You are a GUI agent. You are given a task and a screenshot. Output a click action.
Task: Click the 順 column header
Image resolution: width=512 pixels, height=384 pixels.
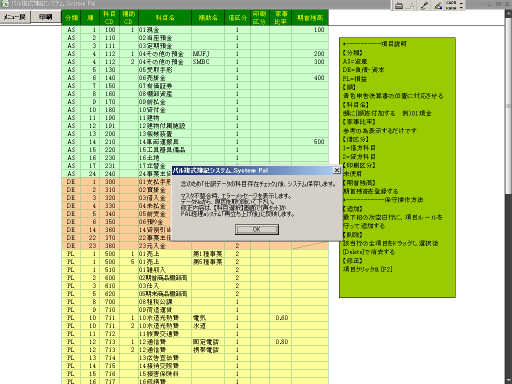[90, 18]
